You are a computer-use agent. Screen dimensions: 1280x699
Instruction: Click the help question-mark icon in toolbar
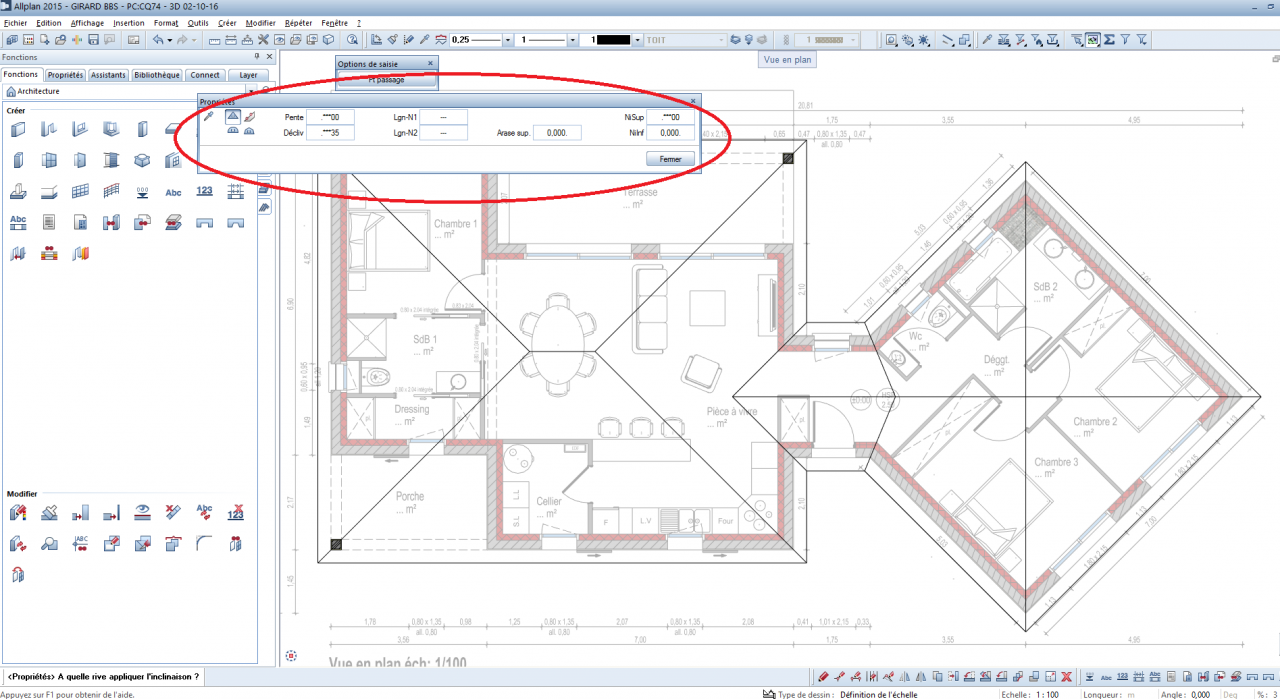click(x=352, y=39)
